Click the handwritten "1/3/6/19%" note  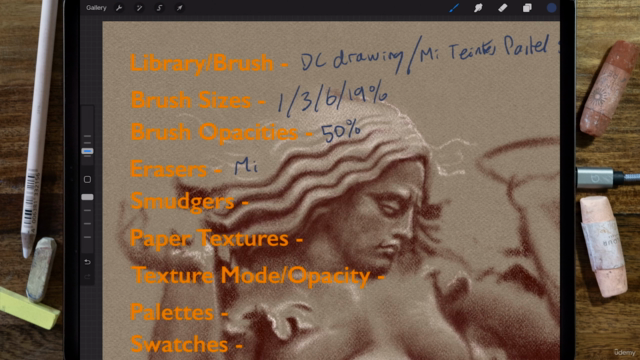333,99
